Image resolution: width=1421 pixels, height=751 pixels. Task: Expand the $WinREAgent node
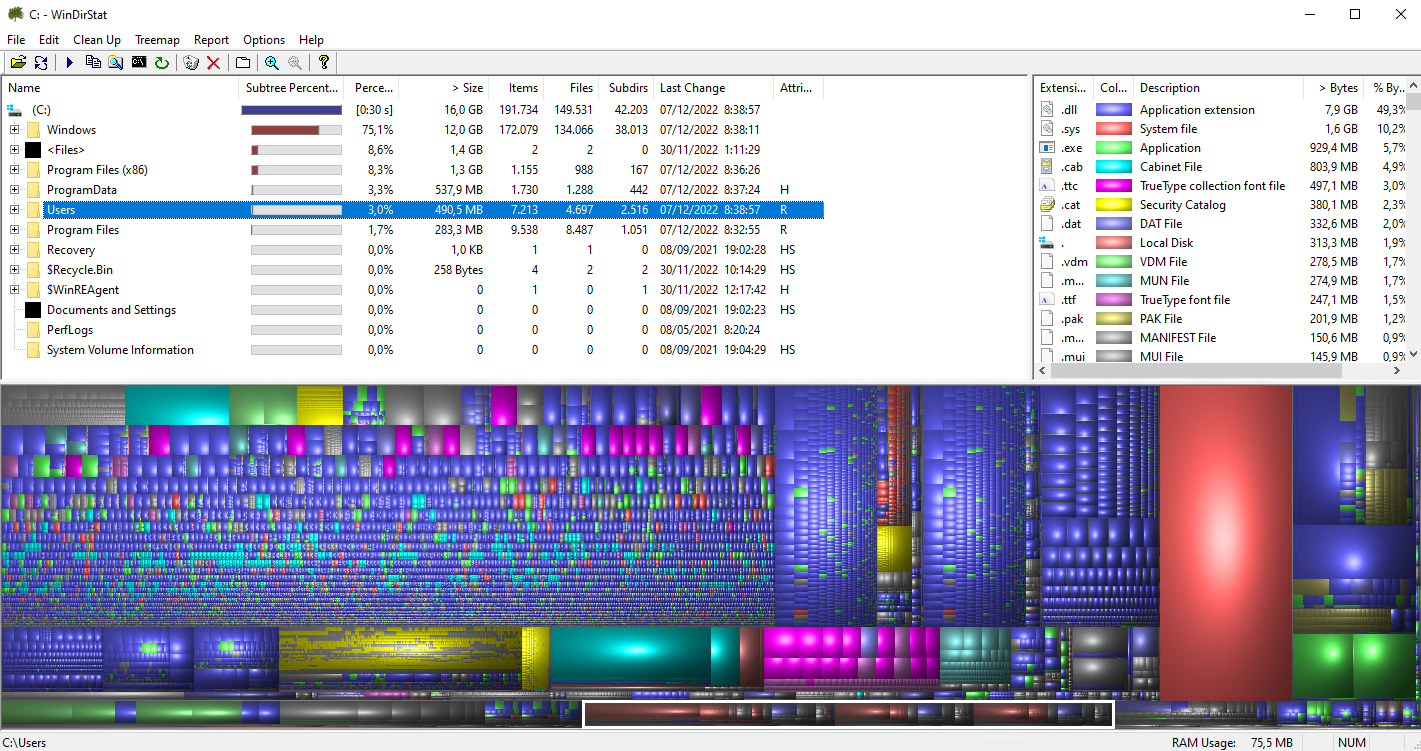pyautogui.click(x=14, y=289)
